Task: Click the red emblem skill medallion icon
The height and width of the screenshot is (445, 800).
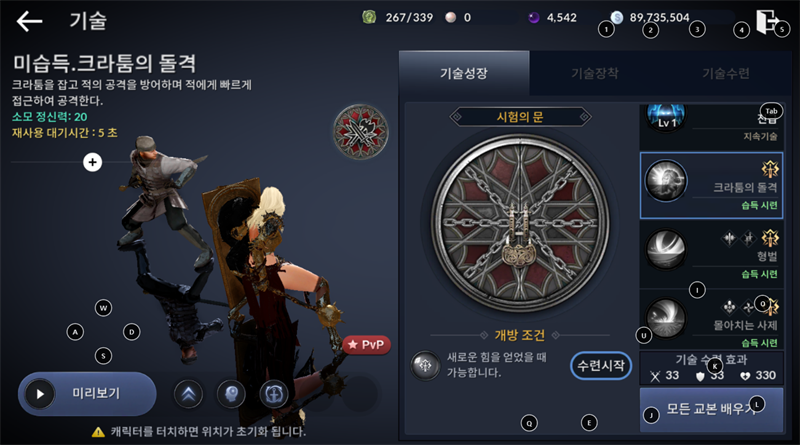Action: click(361, 132)
